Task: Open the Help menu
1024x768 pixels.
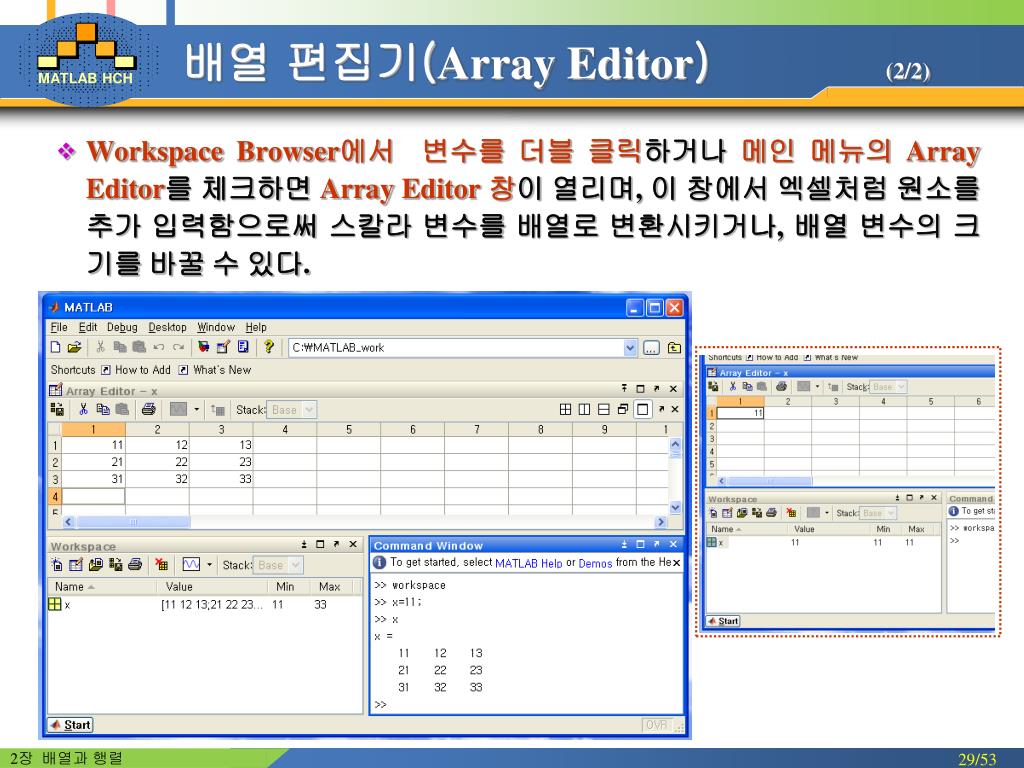Action: point(256,327)
